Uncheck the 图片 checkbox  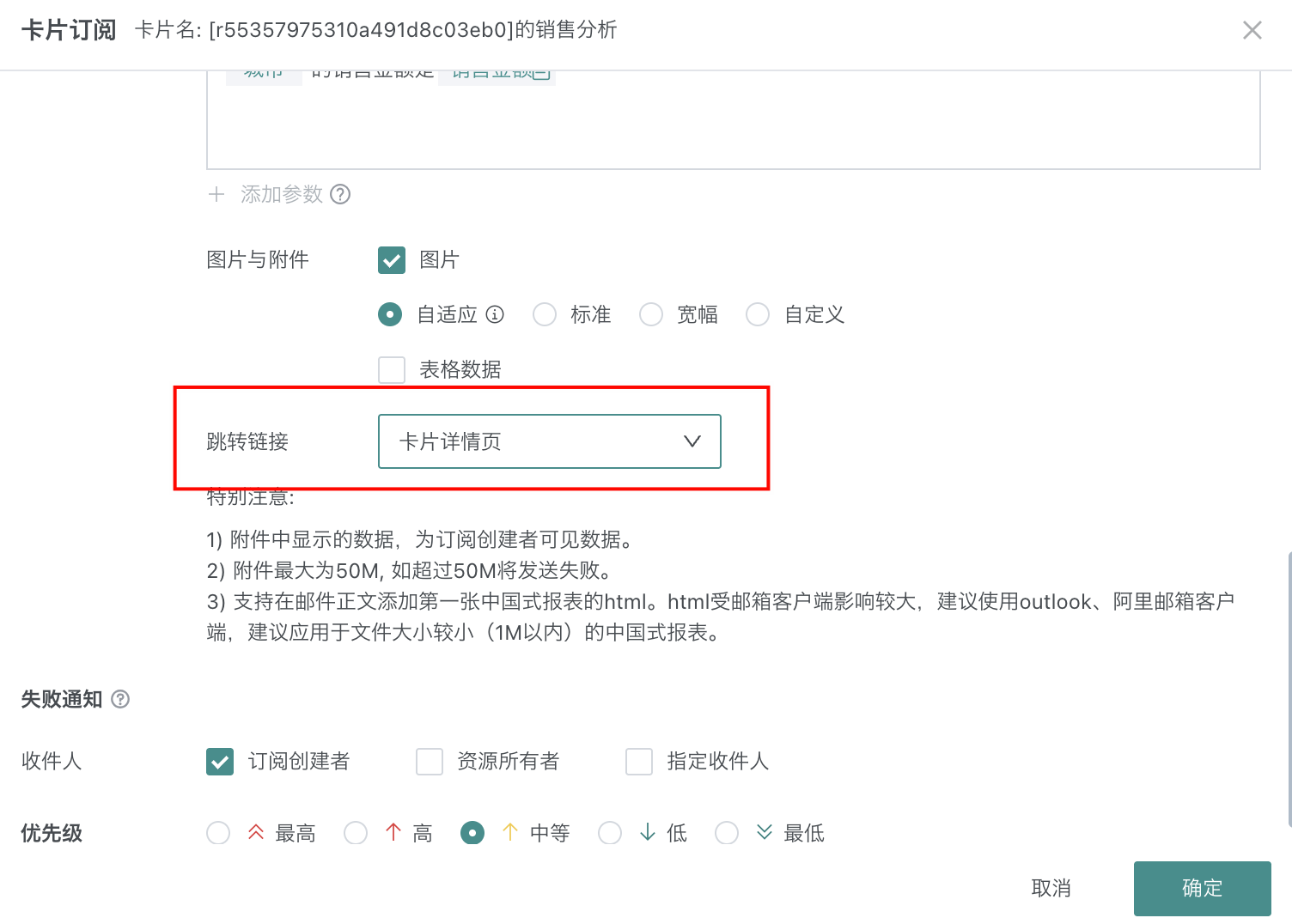tap(392, 260)
